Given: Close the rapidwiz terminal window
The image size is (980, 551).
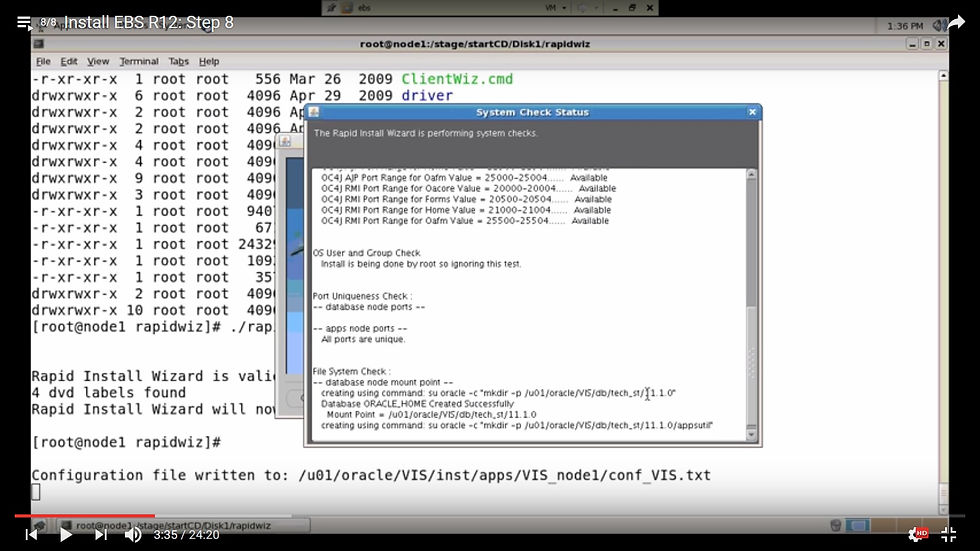Looking at the screenshot, I should click(941, 44).
